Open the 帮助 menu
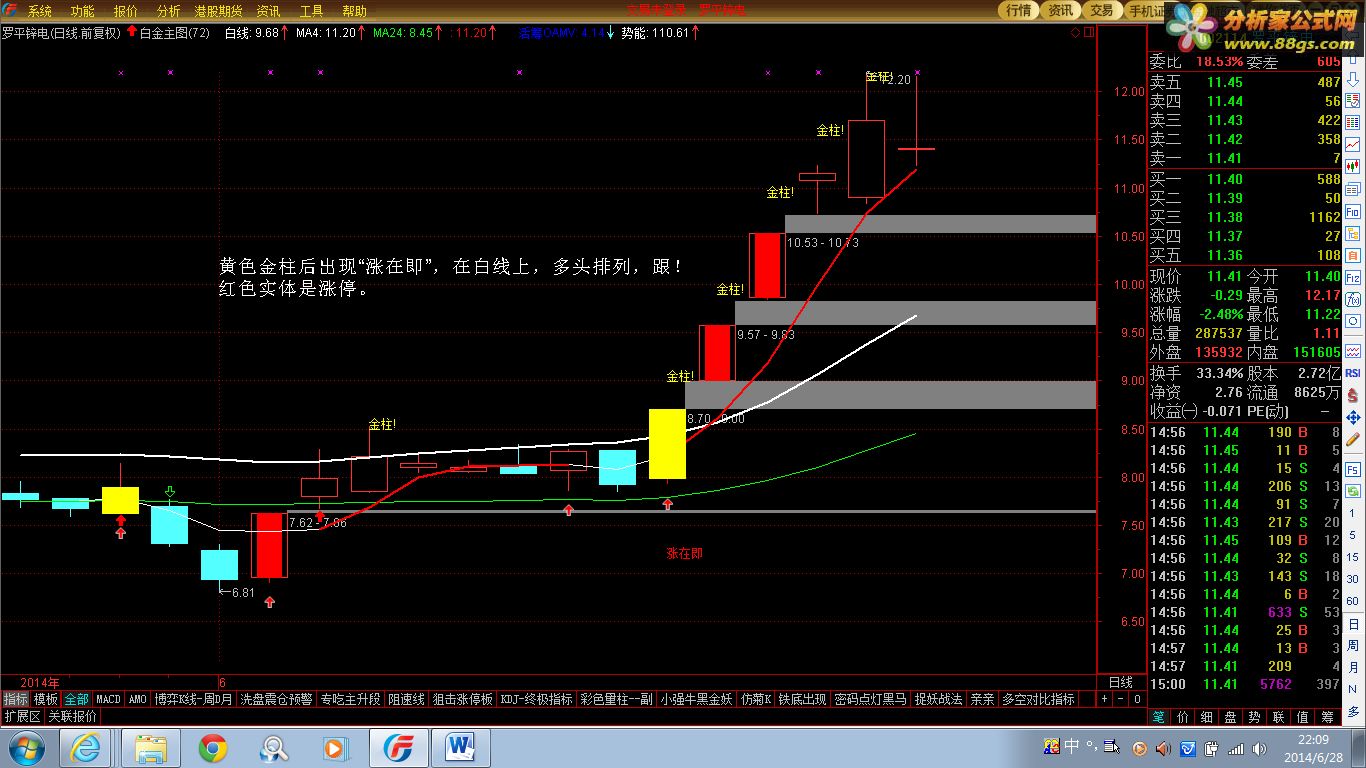The width and height of the screenshot is (1366, 768). click(354, 11)
